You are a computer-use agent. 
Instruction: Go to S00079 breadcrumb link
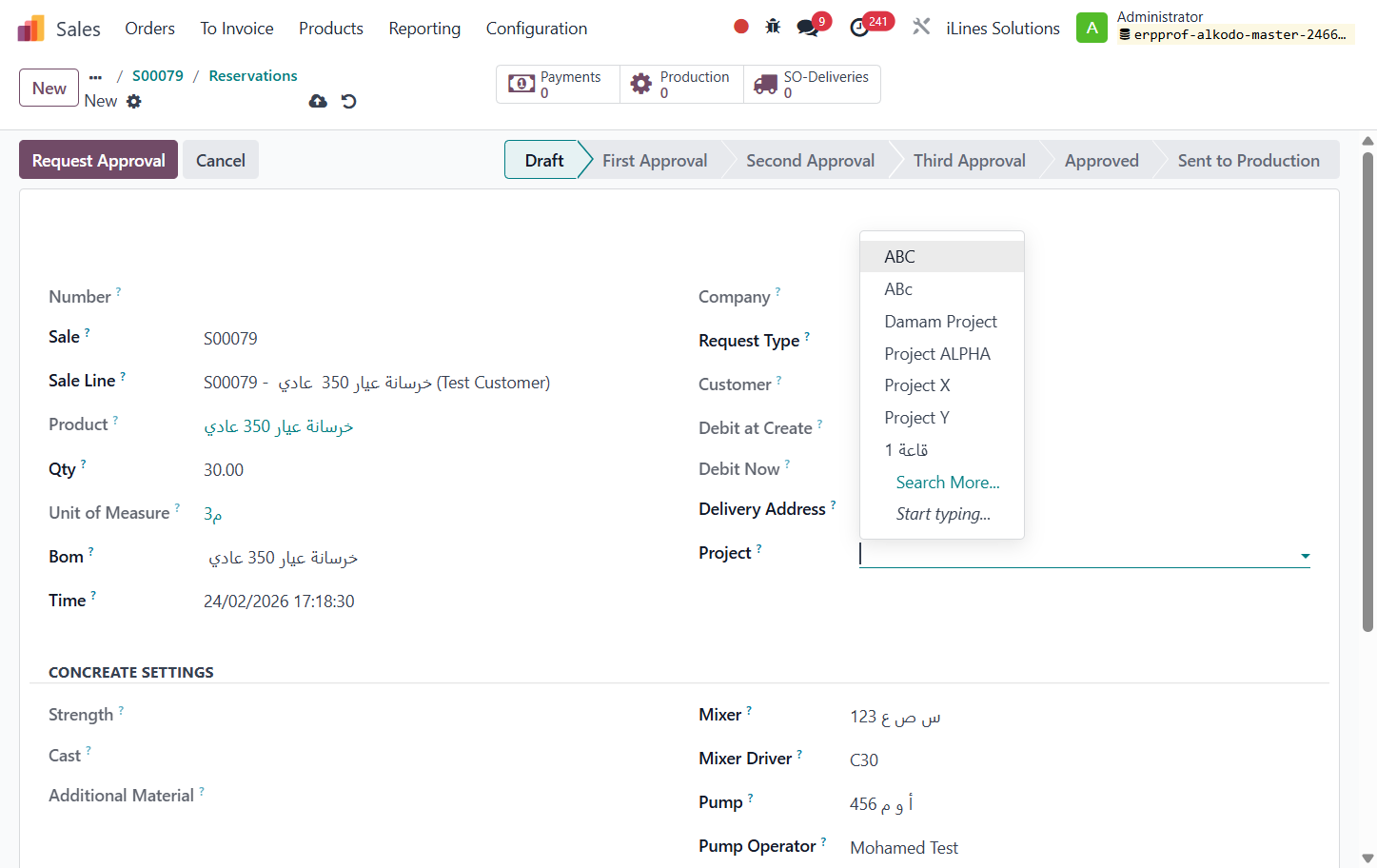coord(158,76)
